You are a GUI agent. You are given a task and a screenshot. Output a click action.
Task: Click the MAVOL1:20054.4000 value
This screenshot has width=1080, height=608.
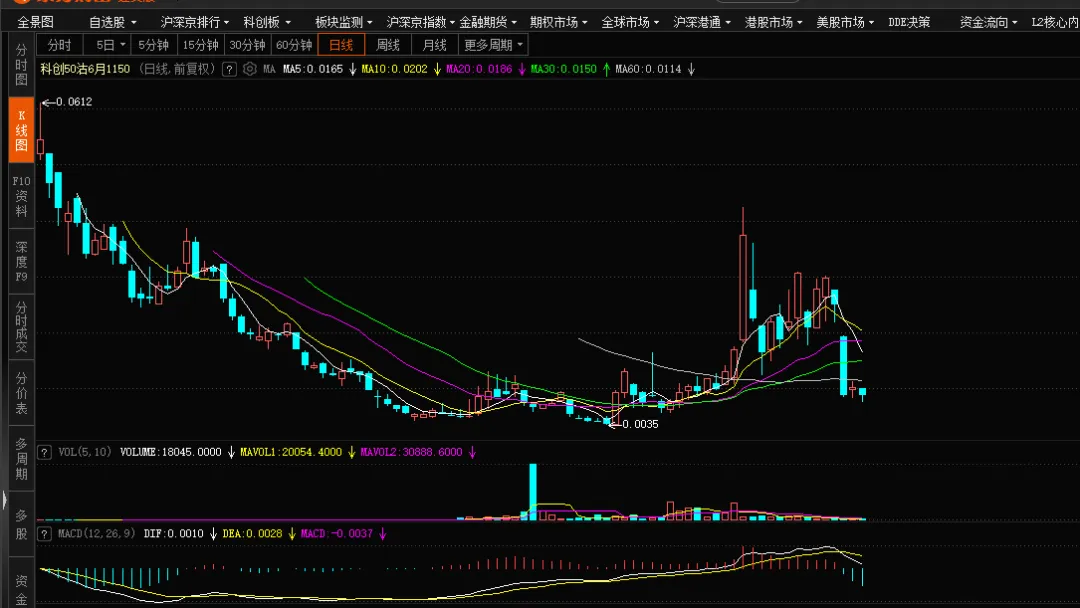tap(291, 452)
